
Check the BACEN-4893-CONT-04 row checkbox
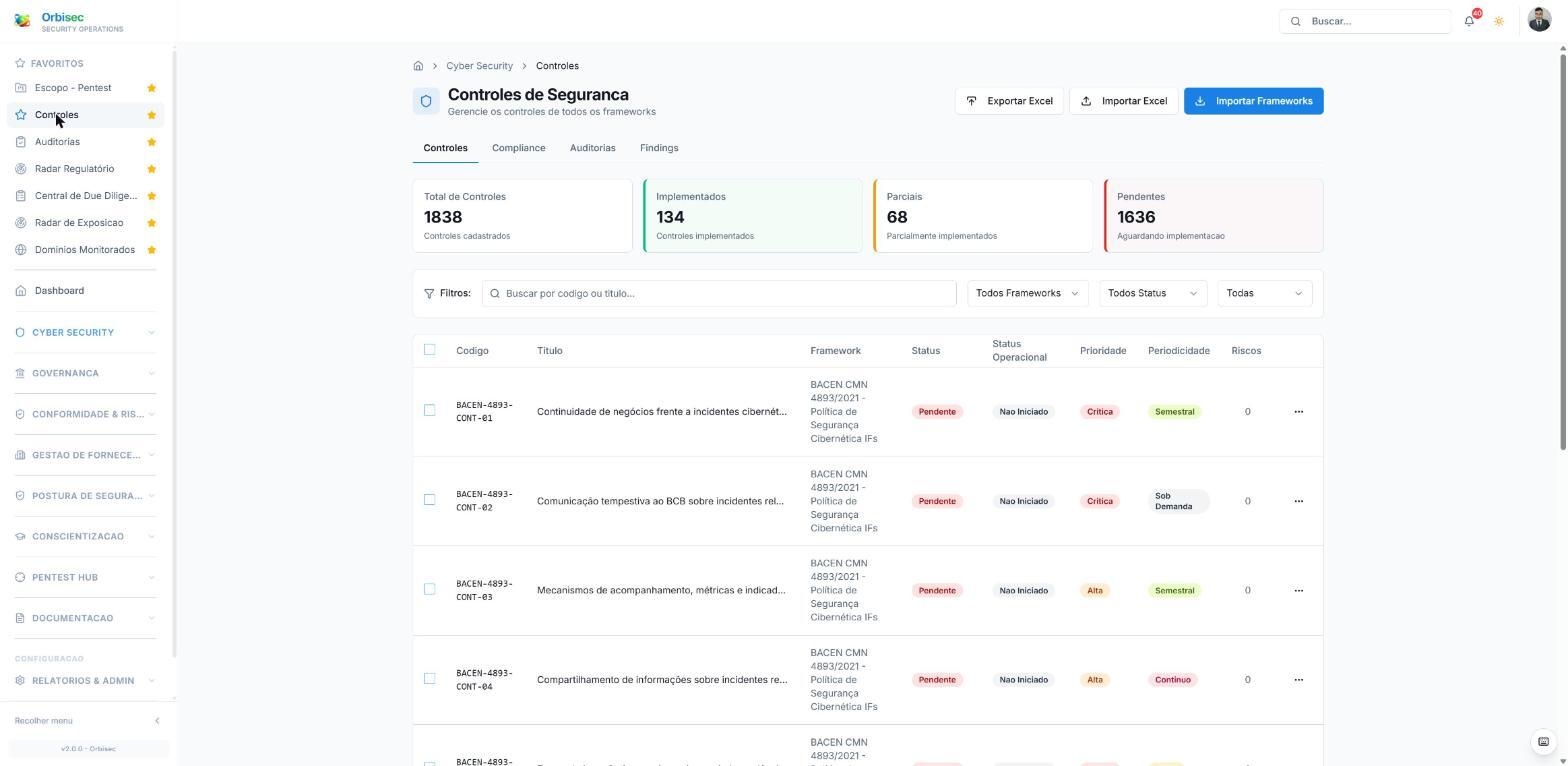pos(430,679)
